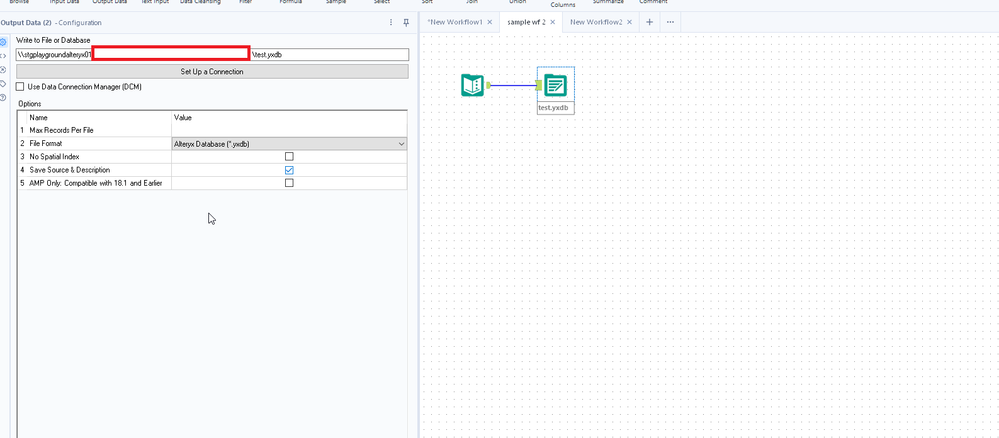The height and width of the screenshot is (438, 999).
Task: Open the workflow tabs overflow ellipsis
Action: (x=670, y=22)
